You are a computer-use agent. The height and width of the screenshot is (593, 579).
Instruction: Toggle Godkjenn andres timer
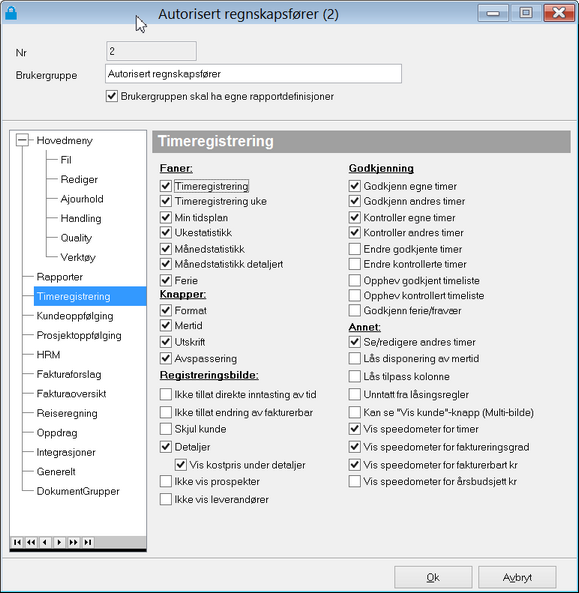354,201
